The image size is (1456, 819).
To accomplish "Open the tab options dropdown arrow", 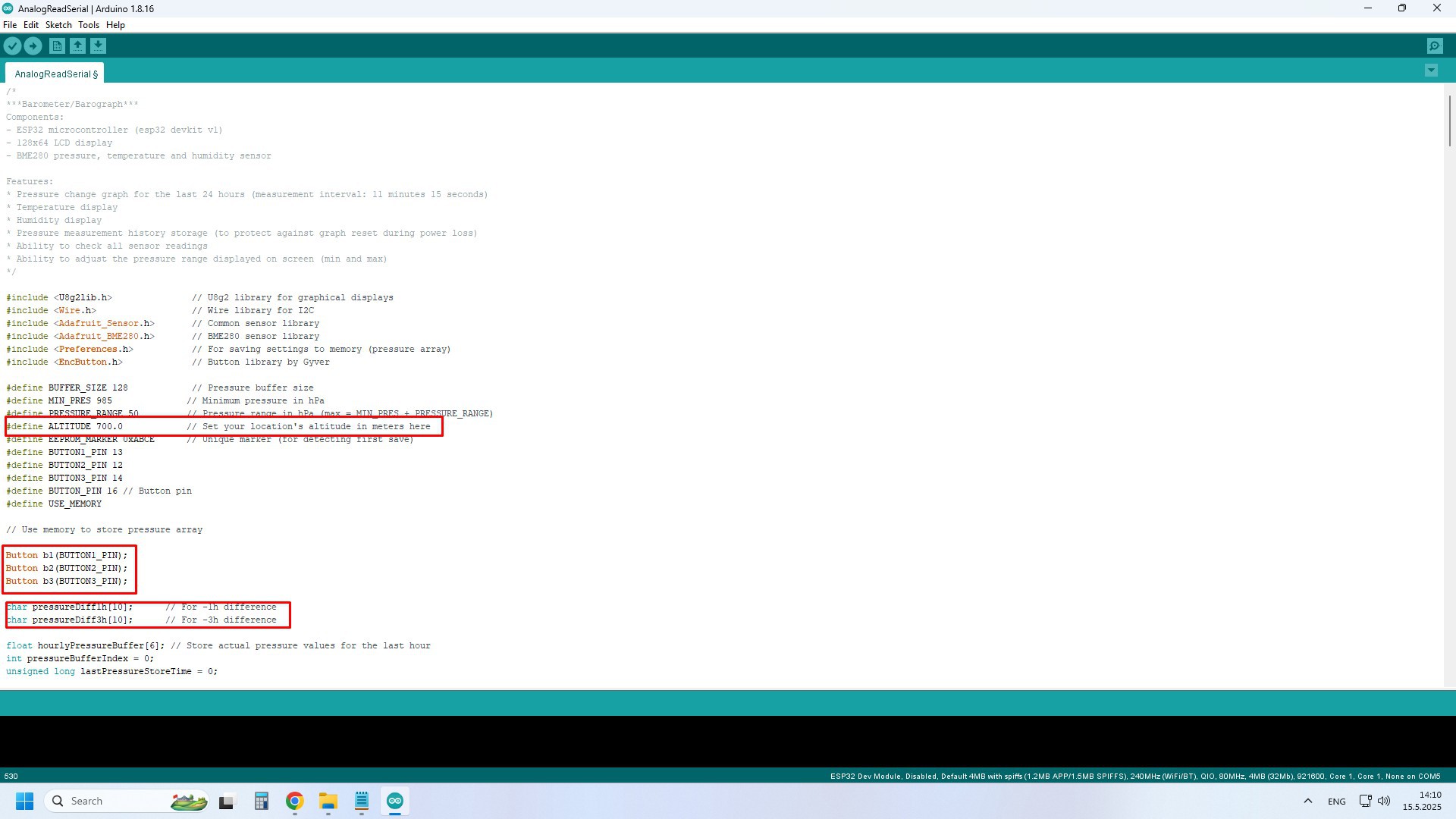I will (x=1431, y=71).
